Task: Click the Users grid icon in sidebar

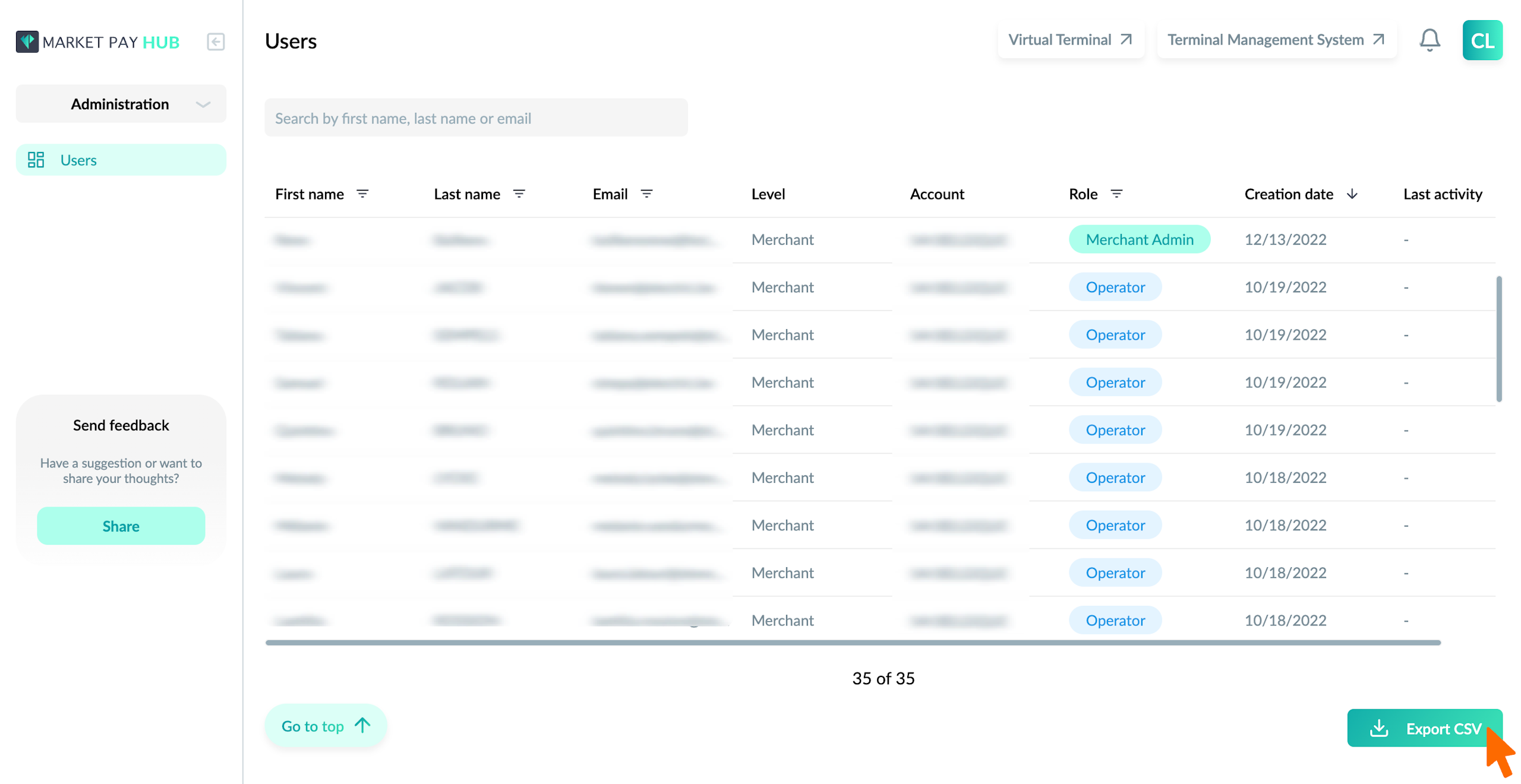Action: (x=36, y=159)
